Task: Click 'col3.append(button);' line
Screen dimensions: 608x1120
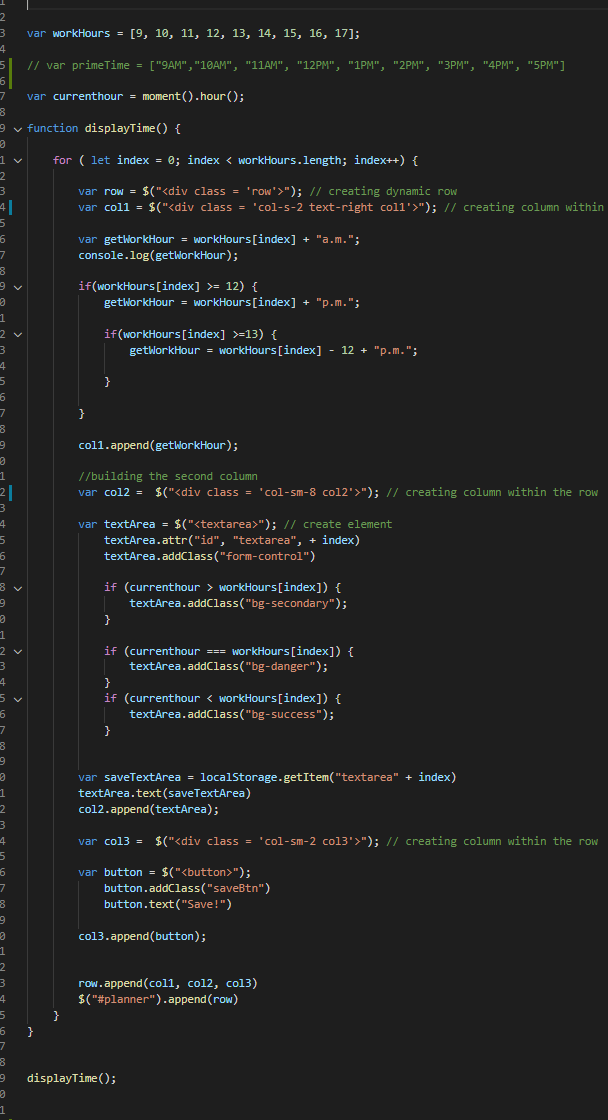Action: pos(142,936)
